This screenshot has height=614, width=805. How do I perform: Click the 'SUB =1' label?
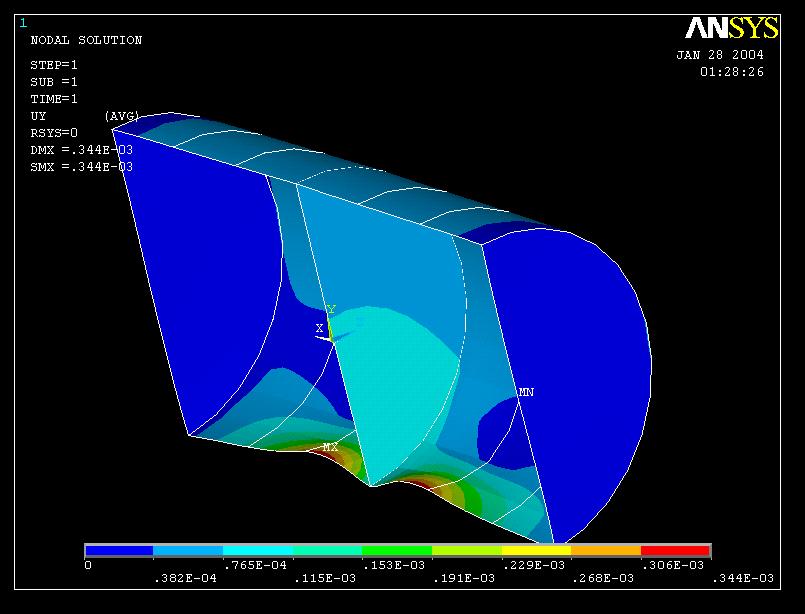(54, 82)
